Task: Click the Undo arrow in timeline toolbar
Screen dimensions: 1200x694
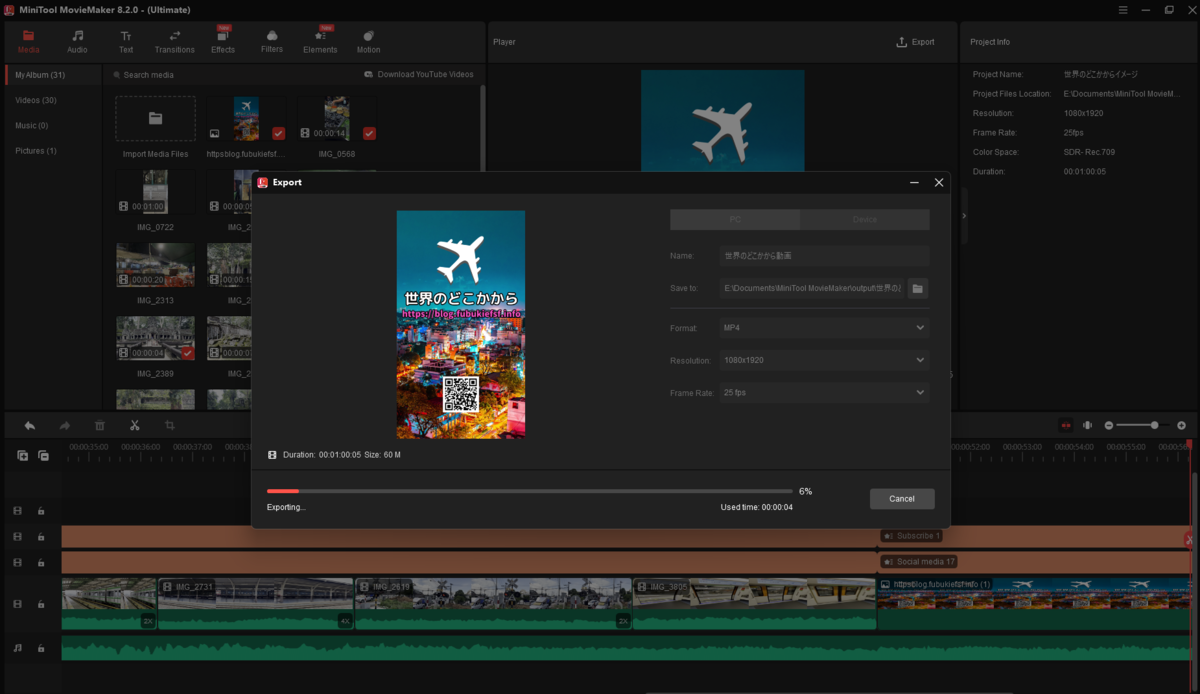Action: click(x=30, y=425)
